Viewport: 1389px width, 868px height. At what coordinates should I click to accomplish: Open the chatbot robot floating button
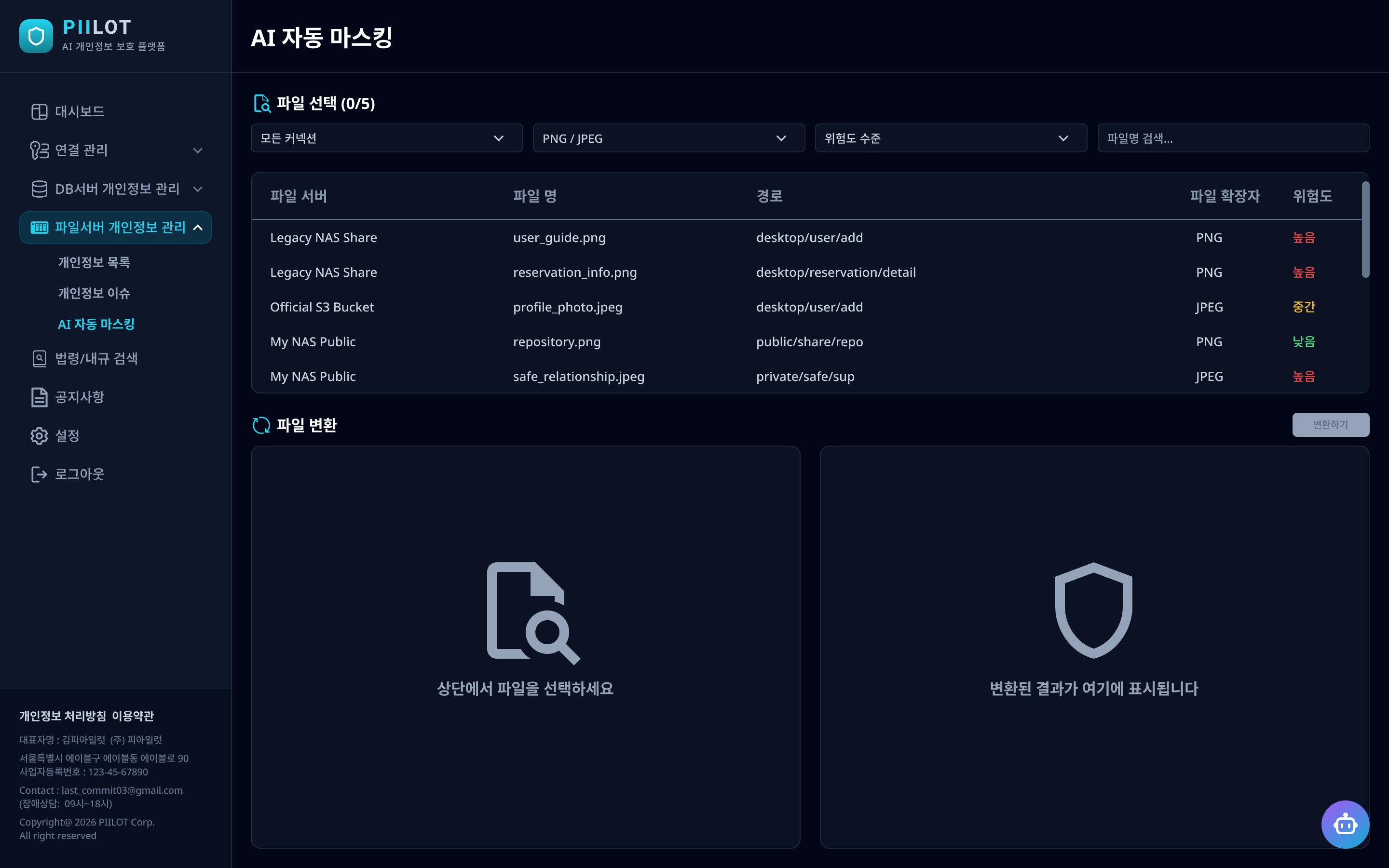(x=1345, y=825)
